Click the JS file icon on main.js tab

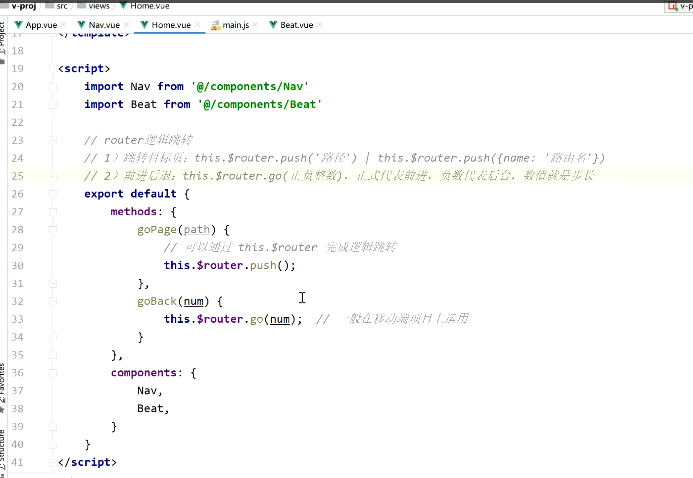(x=216, y=25)
